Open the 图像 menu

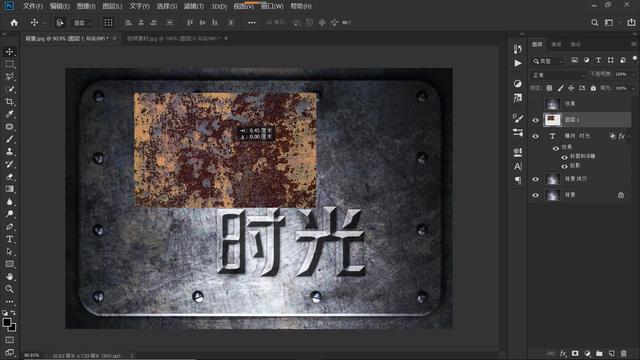[86, 6]
